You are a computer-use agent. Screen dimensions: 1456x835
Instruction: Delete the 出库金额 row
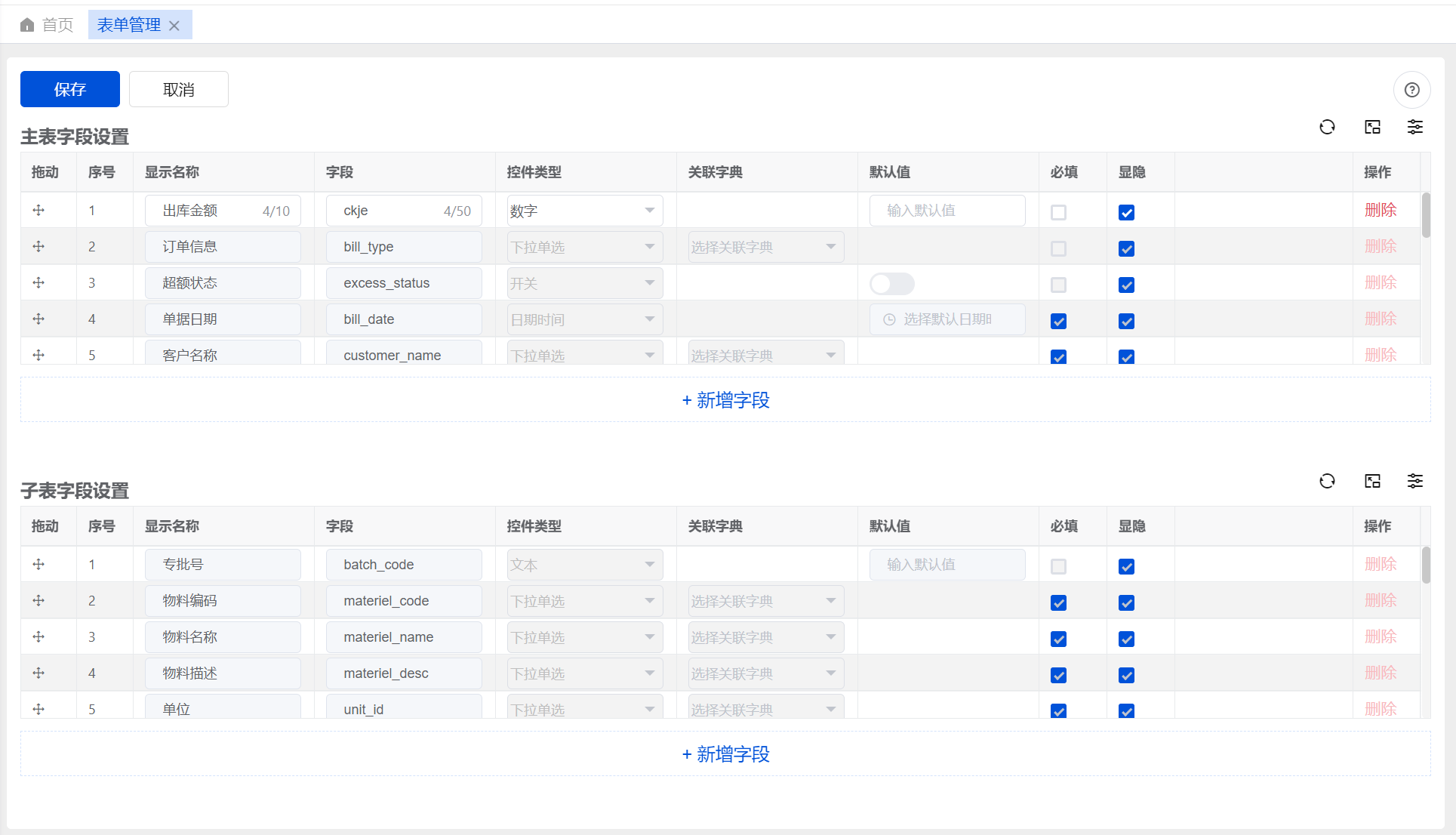[1381, 211]
